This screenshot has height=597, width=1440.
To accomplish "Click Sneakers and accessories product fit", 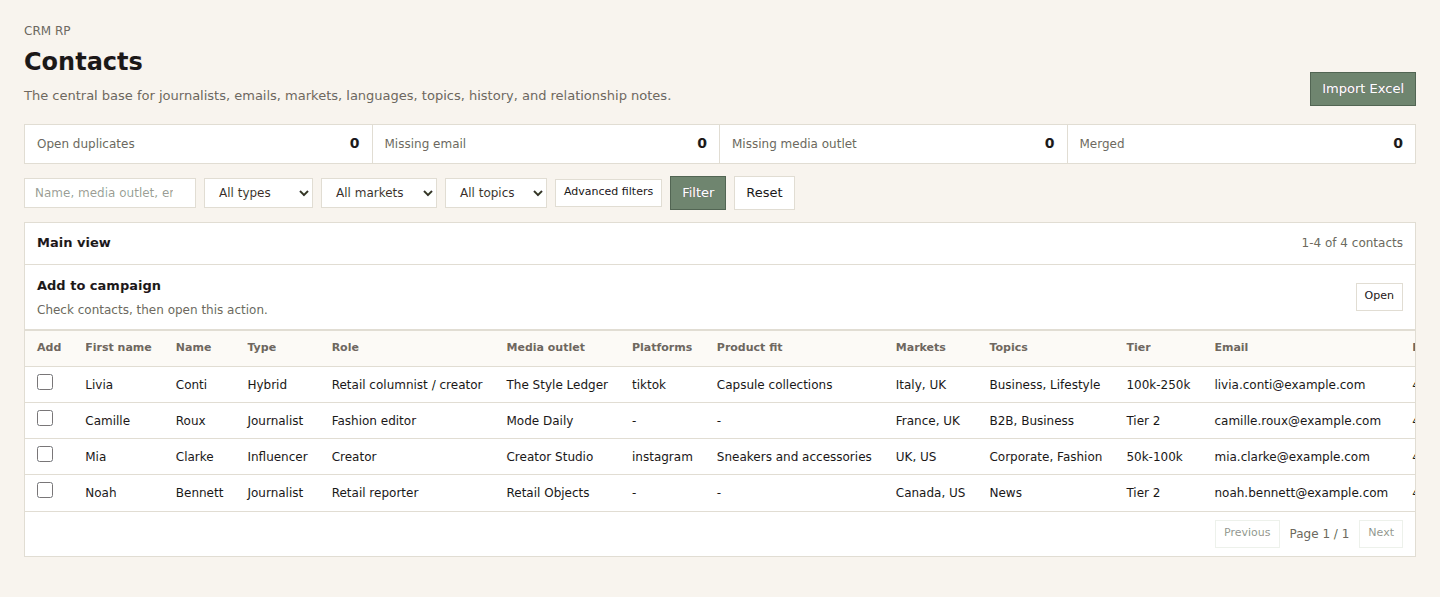I will coord(794,457).
